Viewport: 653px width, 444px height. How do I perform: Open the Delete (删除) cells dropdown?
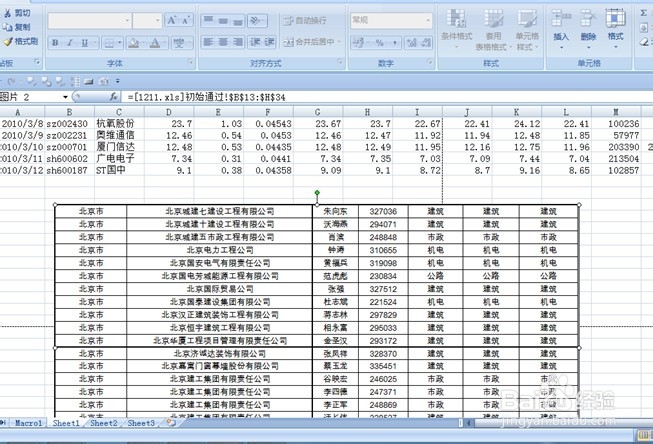pos(588,47)
